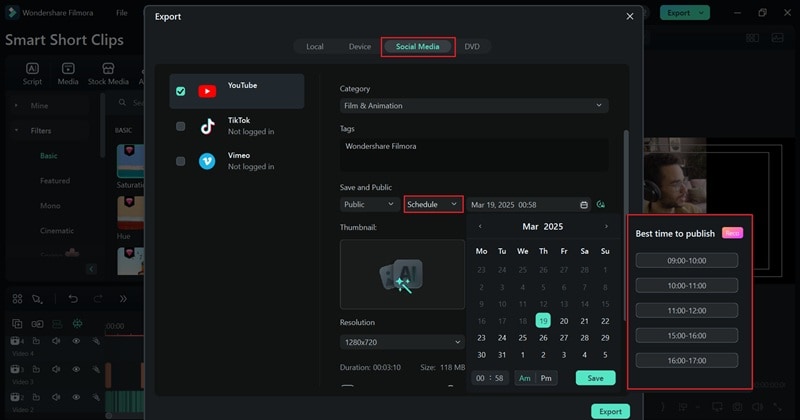Click the fullscreen expand arrow under preview
The width and height of the screenshot is (800, 420).
point(777,407)
